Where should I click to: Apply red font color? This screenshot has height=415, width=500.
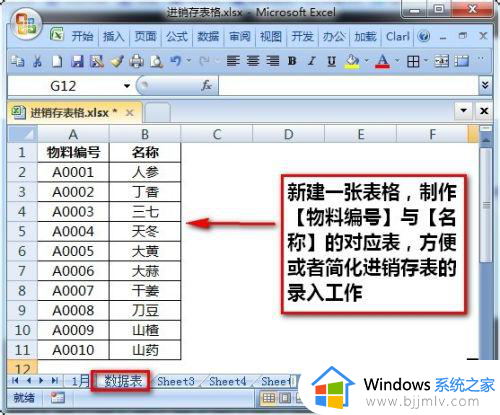[x=383, y=61]
